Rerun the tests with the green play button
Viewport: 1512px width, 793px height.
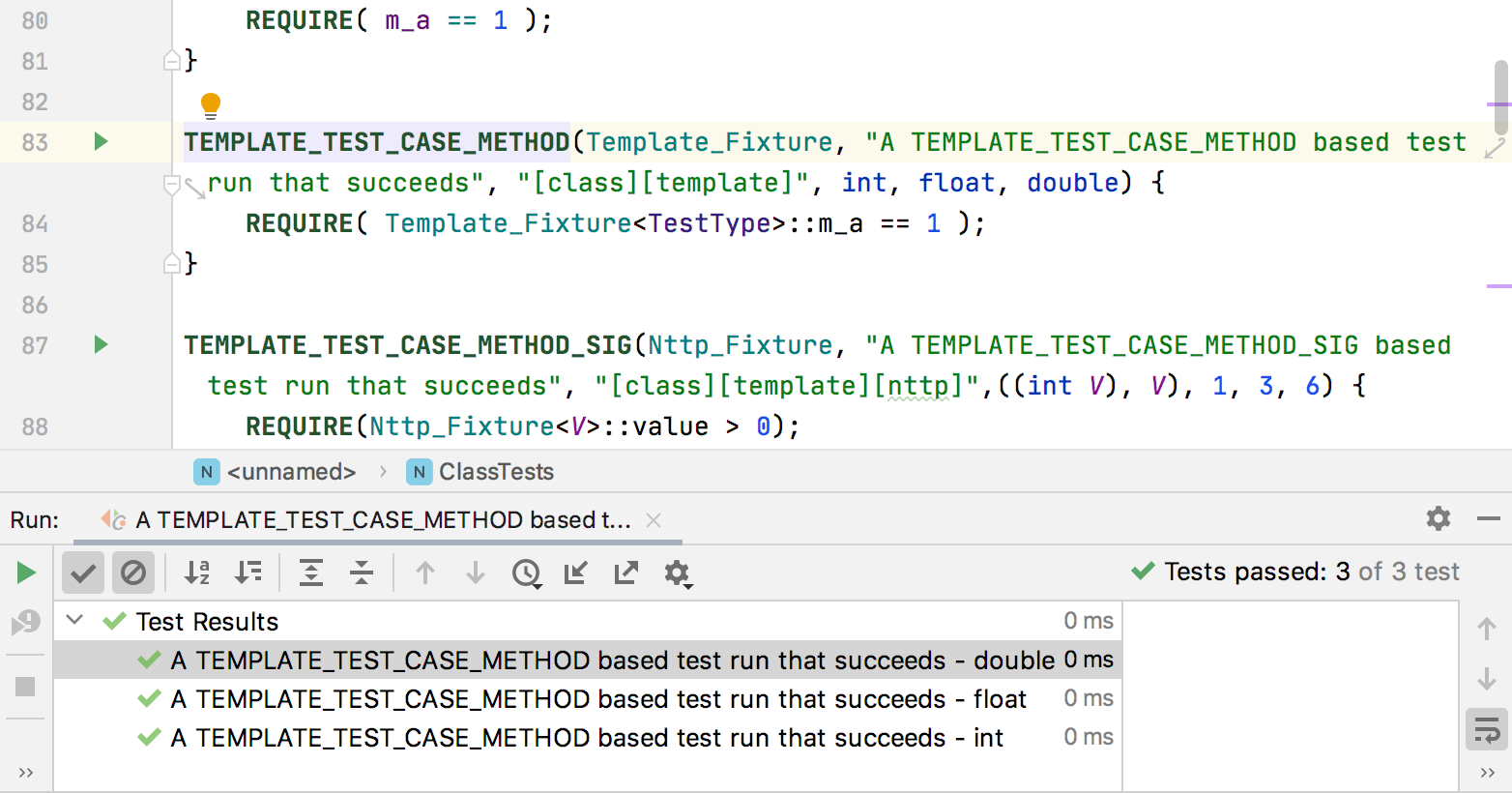[x=26, y=573]
